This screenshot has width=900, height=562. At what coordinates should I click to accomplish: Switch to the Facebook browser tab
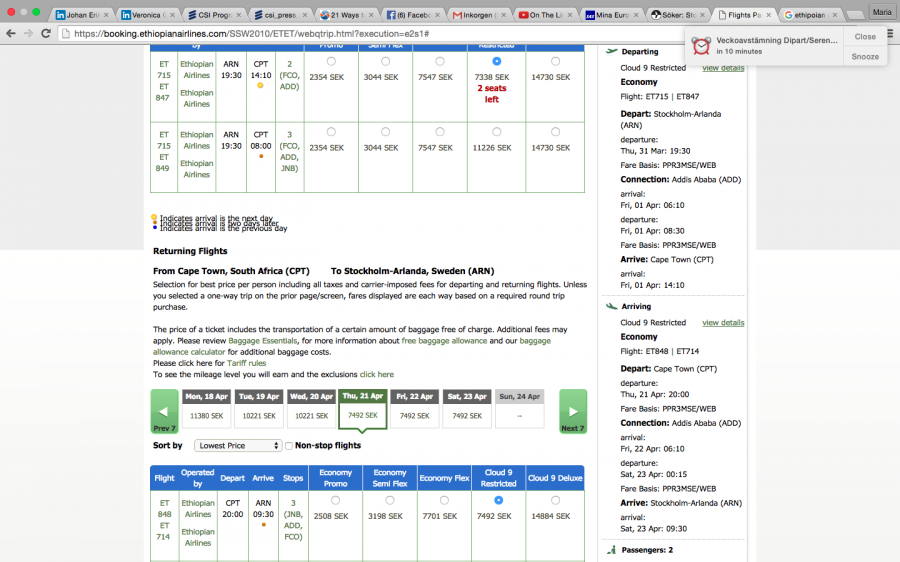(412, 15)
